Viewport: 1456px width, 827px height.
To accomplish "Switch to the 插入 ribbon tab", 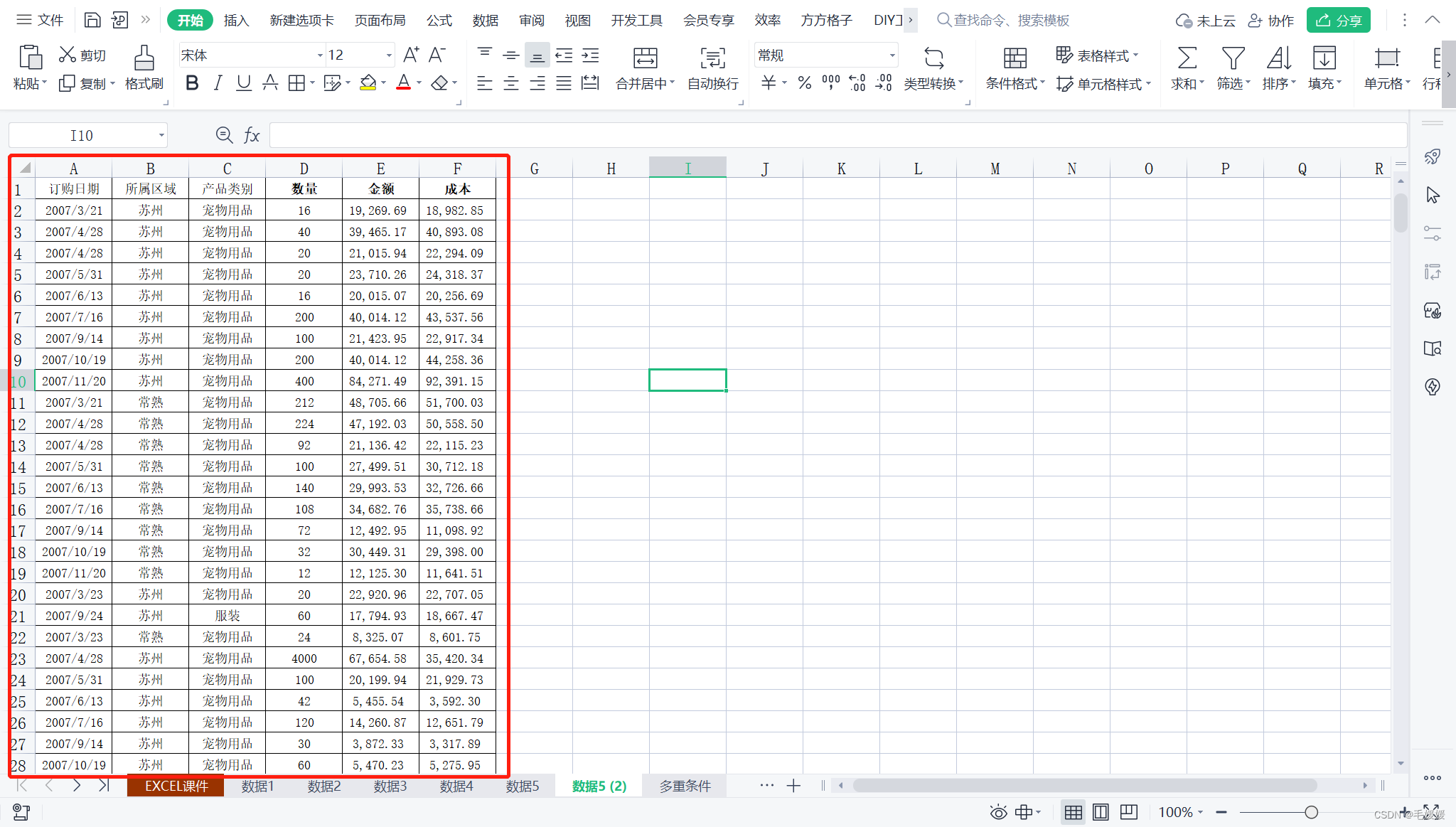I will pos(236,20).
